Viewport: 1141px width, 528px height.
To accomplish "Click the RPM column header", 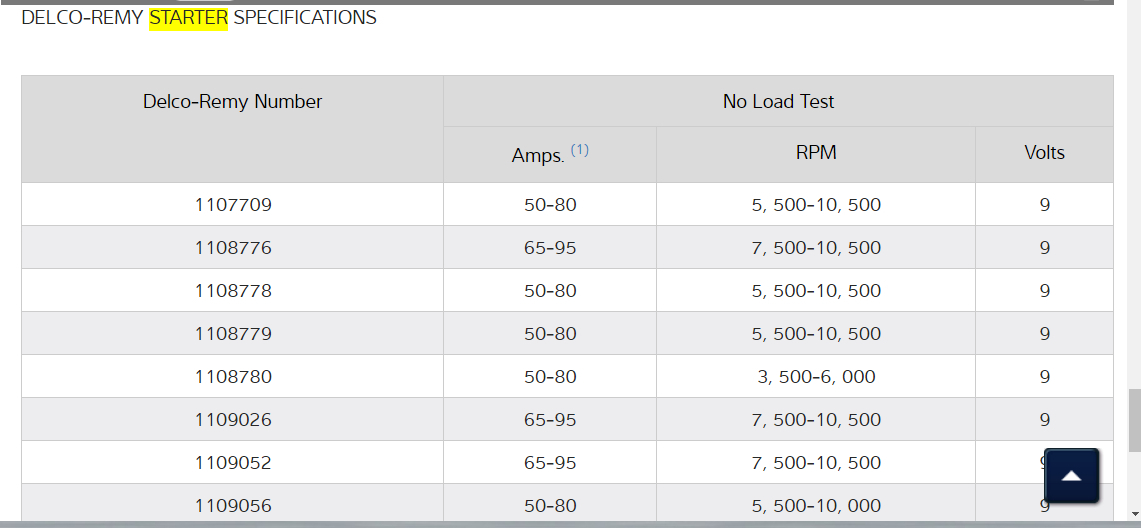I will click(816, 153).
